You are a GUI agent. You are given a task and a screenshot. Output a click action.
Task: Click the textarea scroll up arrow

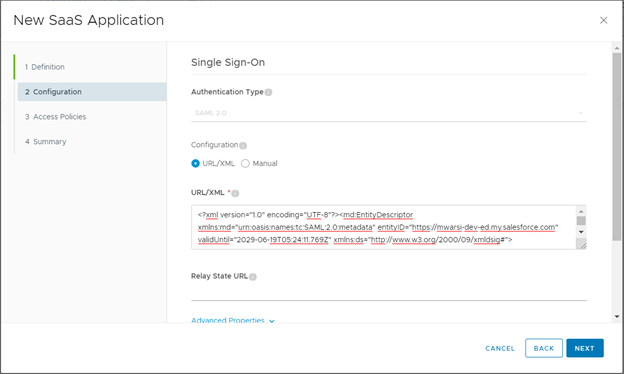click(x=581, y=211)
